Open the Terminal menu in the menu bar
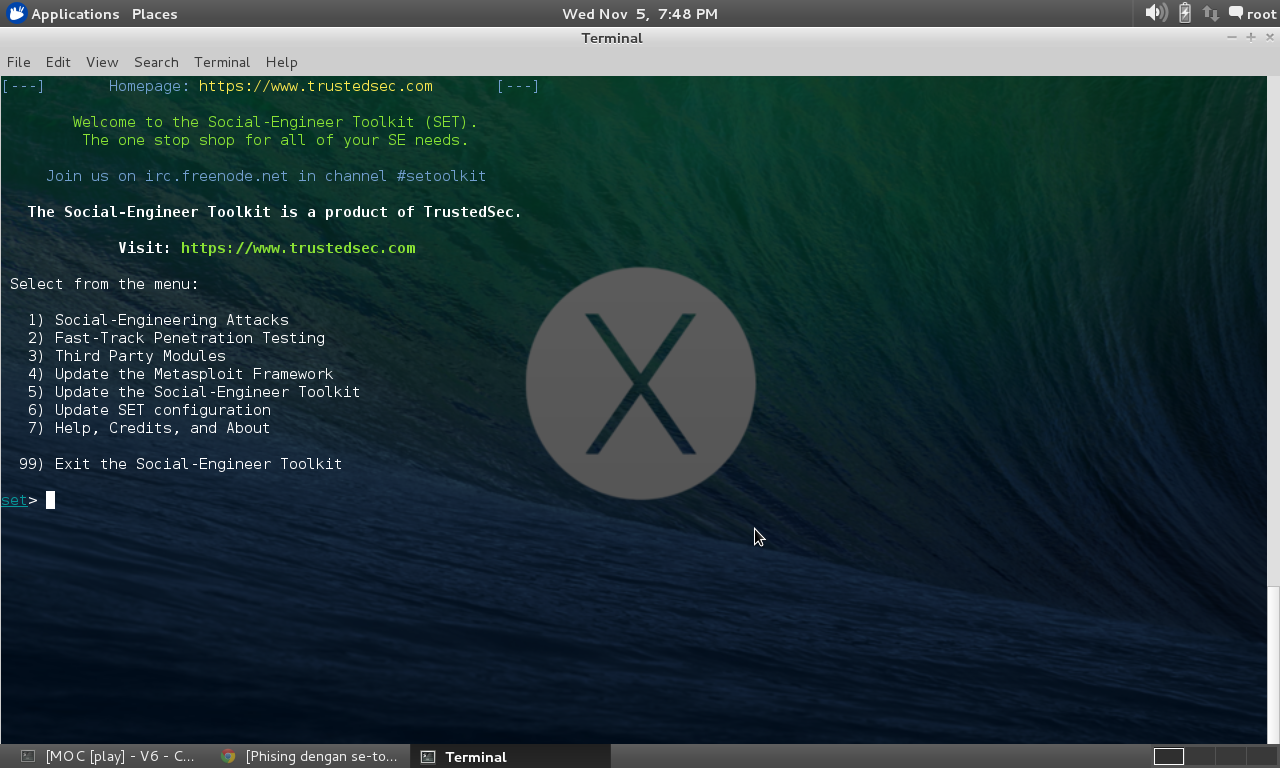 click(221, 62)
